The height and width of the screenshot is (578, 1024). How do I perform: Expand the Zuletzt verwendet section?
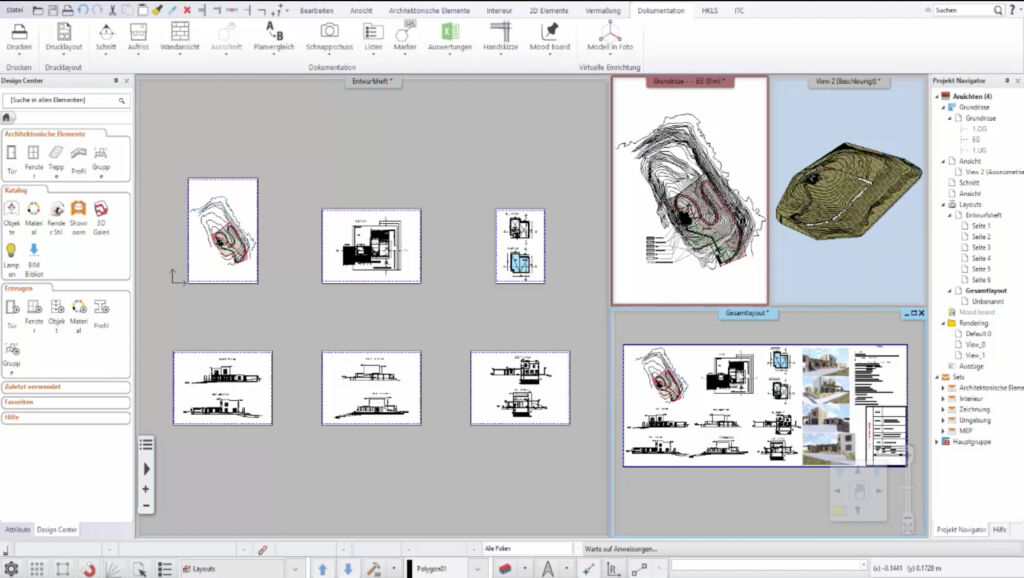65,387
